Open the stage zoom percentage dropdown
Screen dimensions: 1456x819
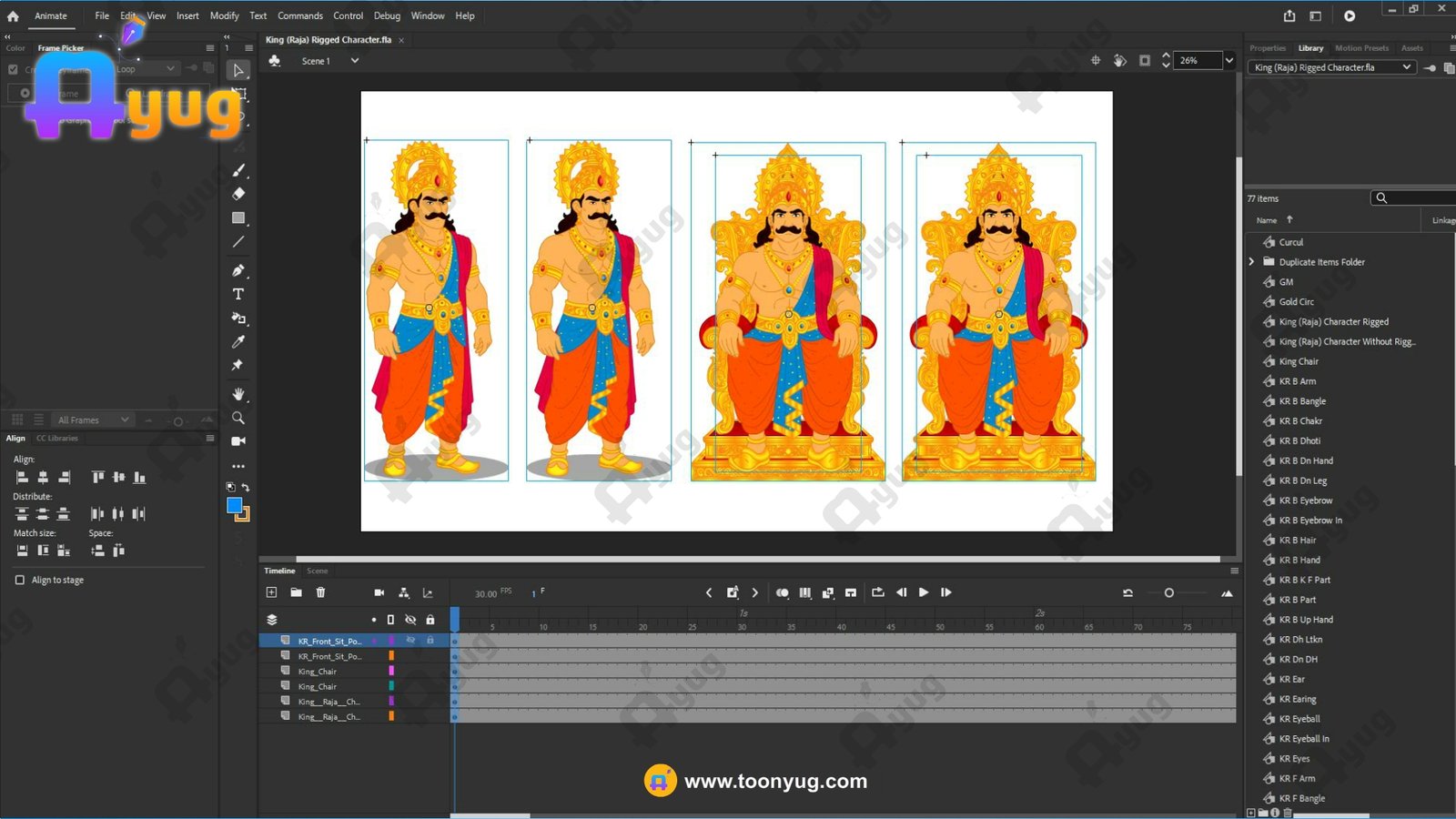tap(1228, 61)
